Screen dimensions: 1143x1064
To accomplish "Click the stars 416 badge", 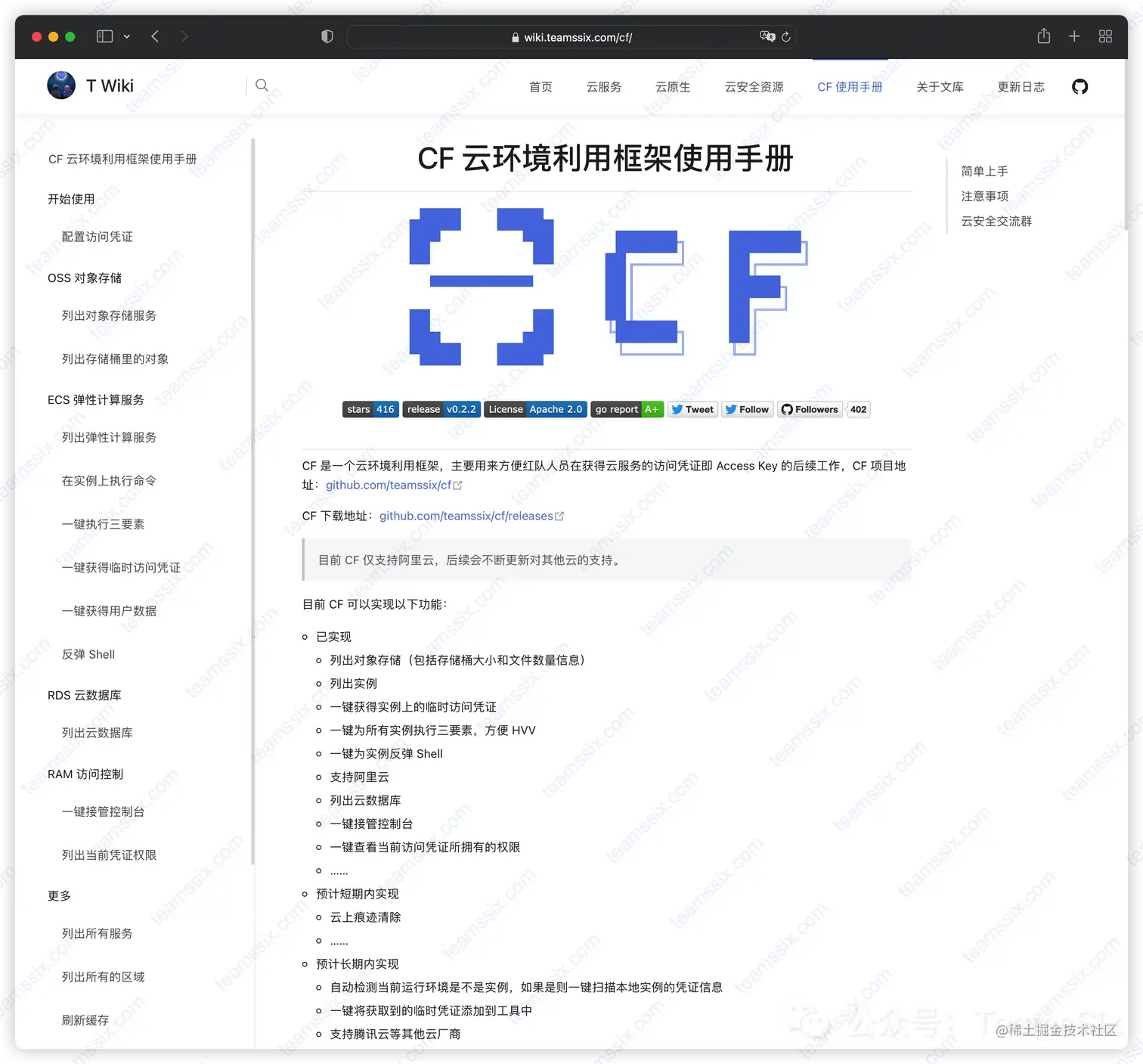I will (370, 409).
